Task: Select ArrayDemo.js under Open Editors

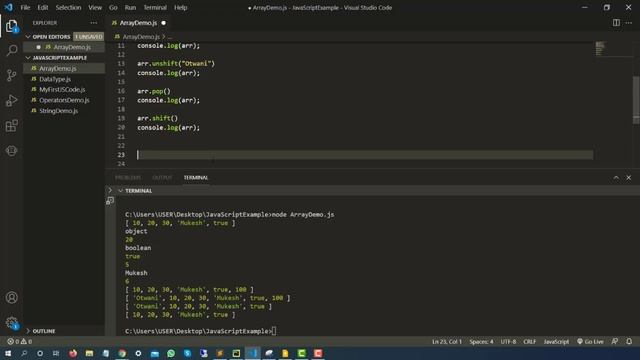Action: 64,47
